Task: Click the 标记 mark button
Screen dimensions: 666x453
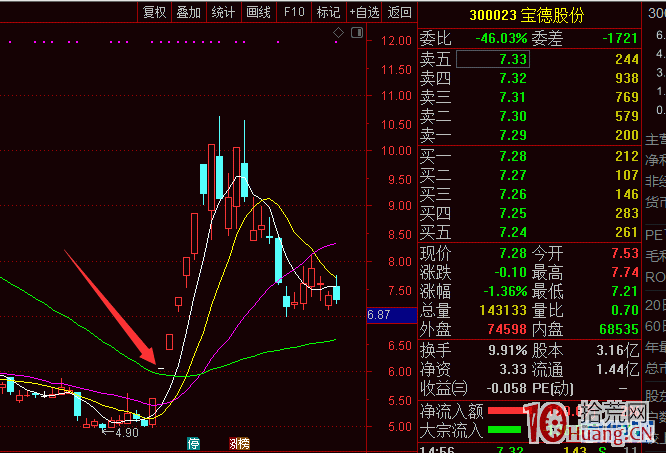Action: [x=329, y=12]
